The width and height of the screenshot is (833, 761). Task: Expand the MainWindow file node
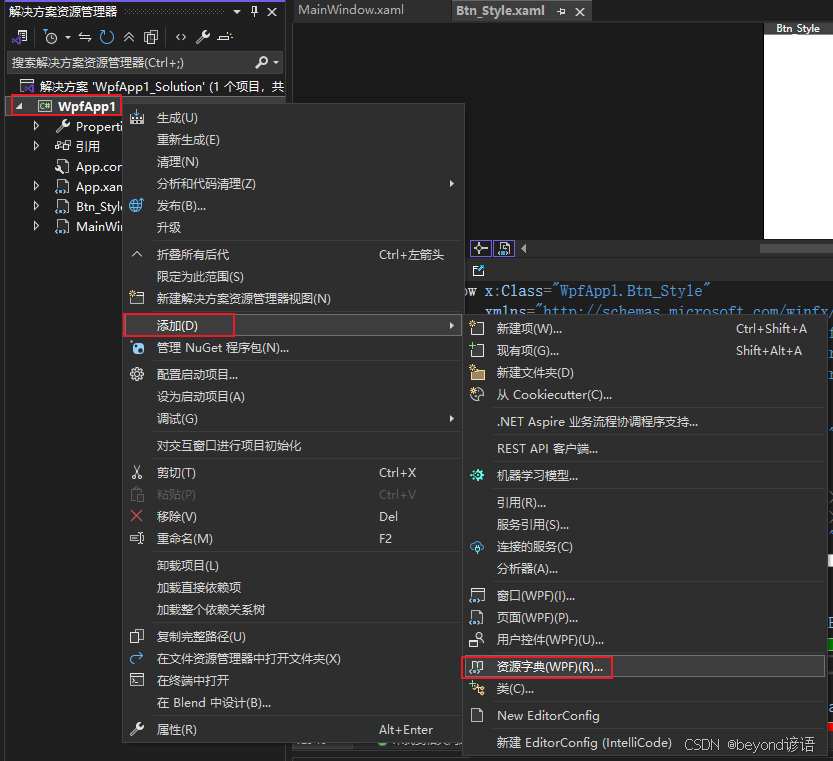[36, 226]
